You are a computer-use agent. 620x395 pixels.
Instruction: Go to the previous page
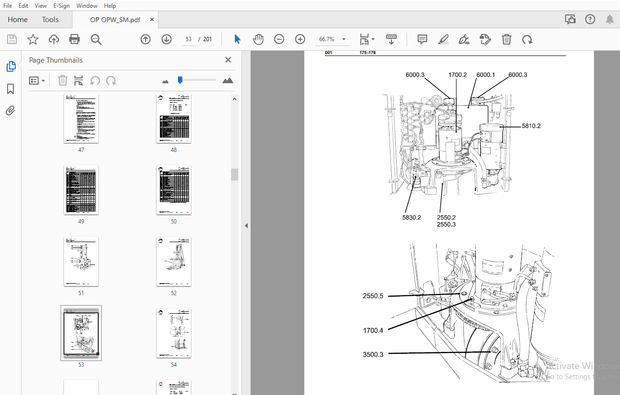click(x=146, y=39)
